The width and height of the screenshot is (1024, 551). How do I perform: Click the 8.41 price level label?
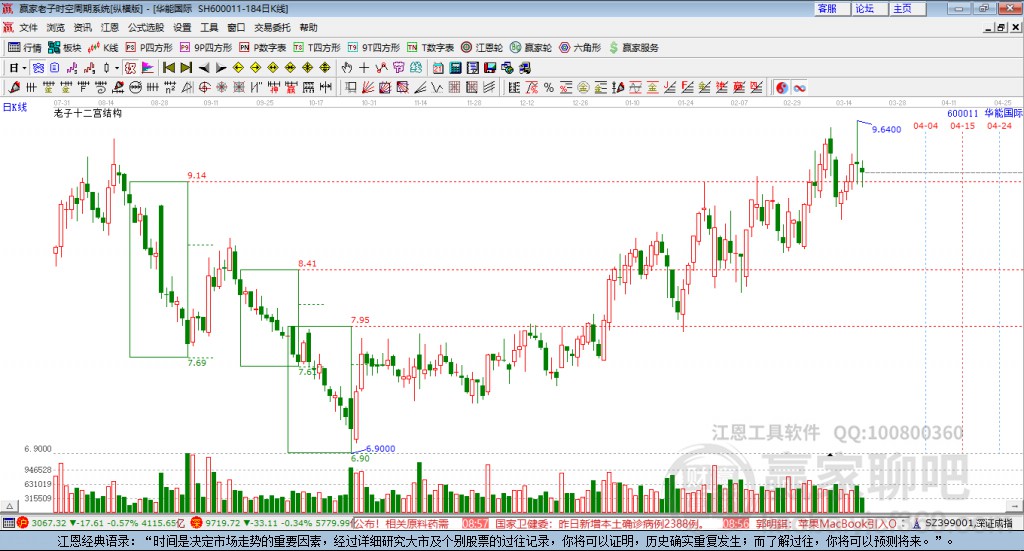coord(308,264)
